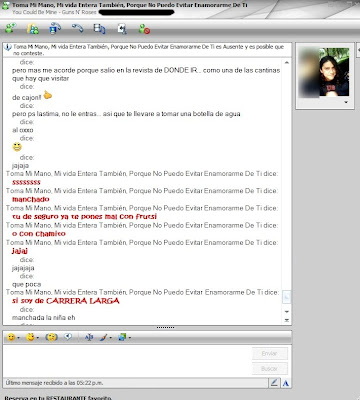Switch to text typing mode (A)
Viewport: 360px width, 400px height.
[286, 383]
